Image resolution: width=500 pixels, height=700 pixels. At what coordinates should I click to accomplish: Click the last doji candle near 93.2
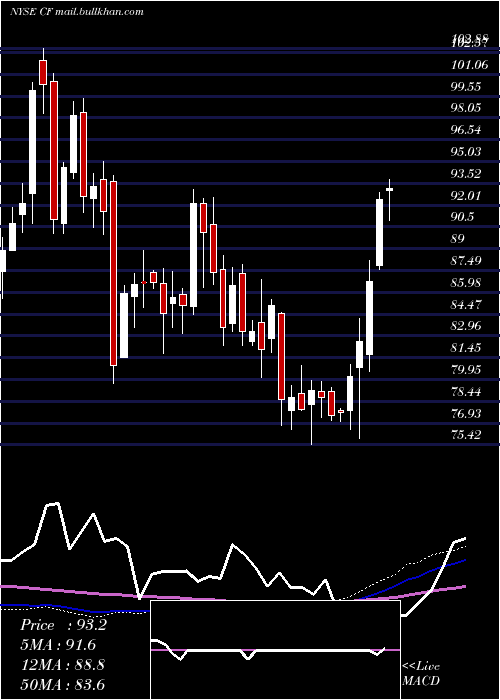point(390,190)
